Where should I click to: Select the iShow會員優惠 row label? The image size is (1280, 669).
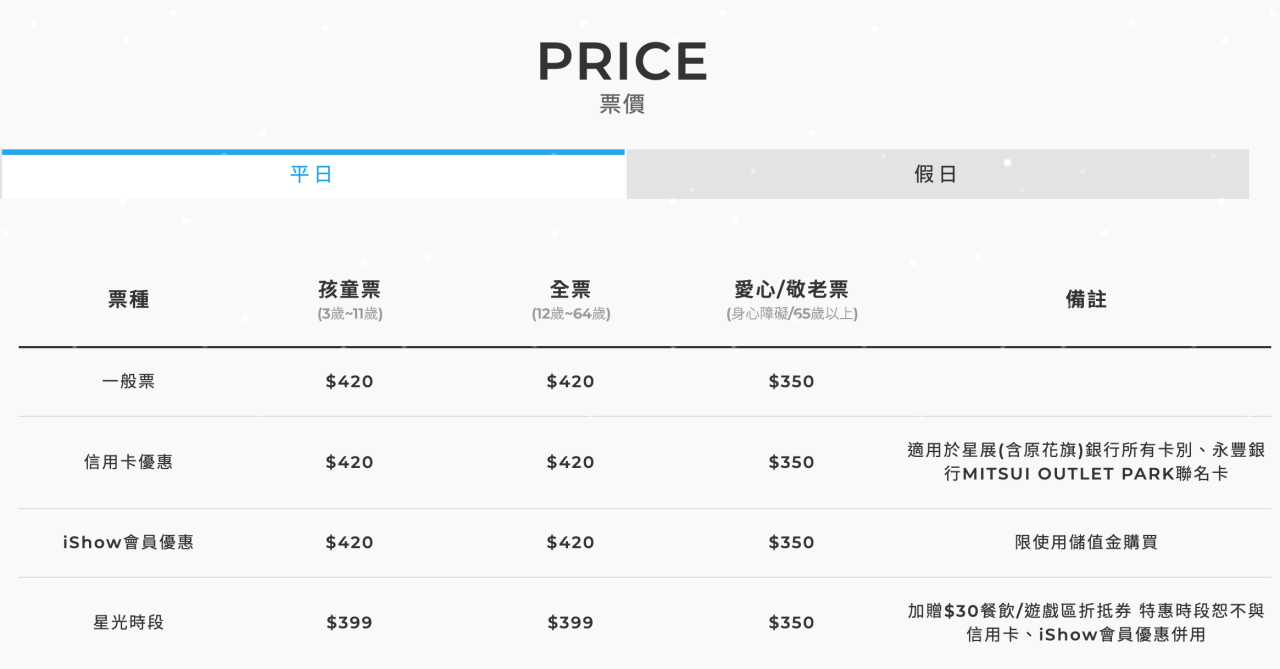pos(129,542)
